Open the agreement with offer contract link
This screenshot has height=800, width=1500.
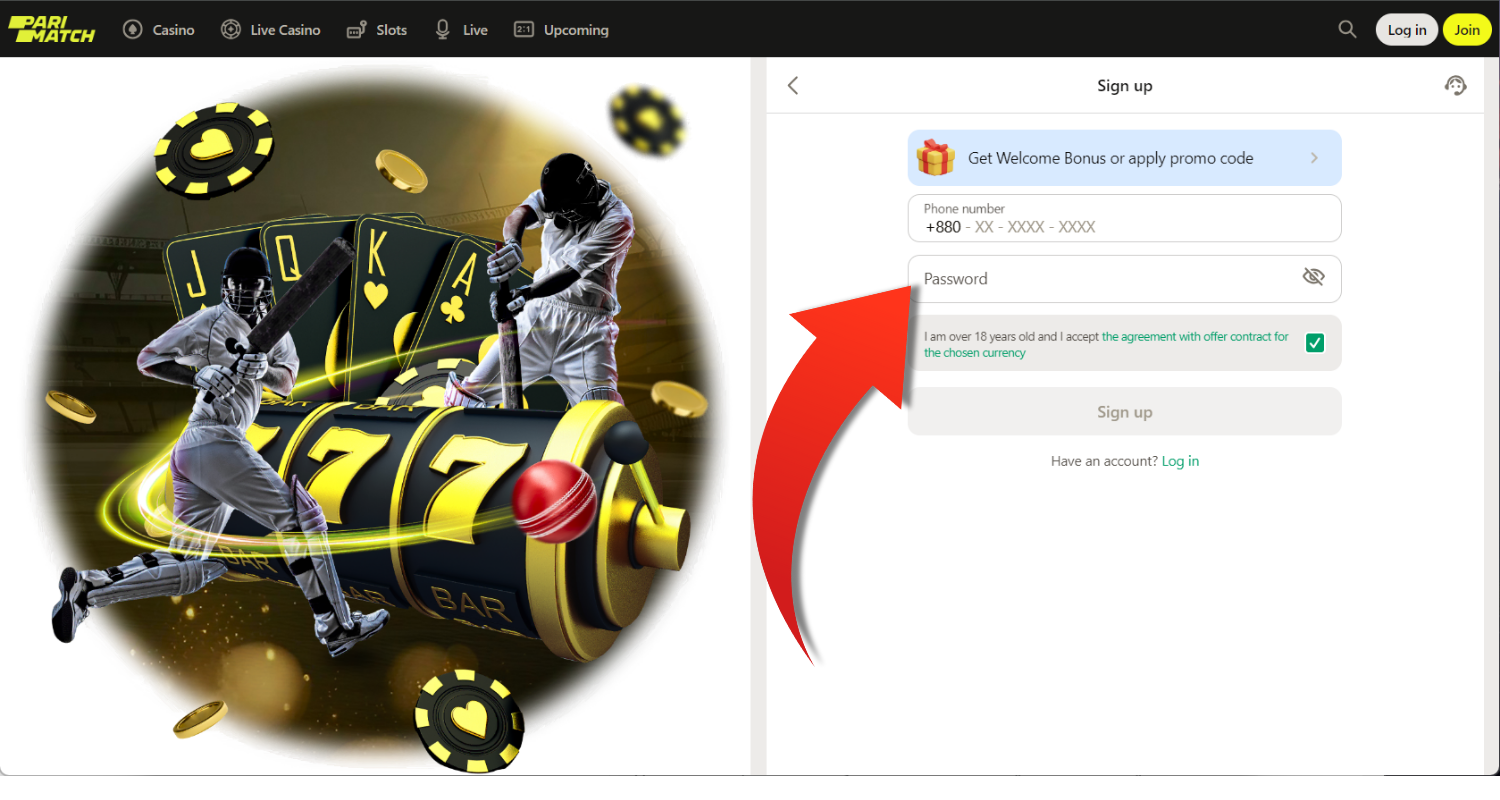point(1194,337)
